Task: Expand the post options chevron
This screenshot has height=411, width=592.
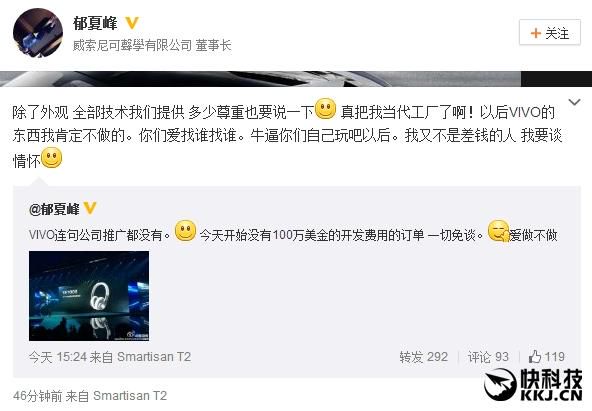Action: tap(574, 102)
